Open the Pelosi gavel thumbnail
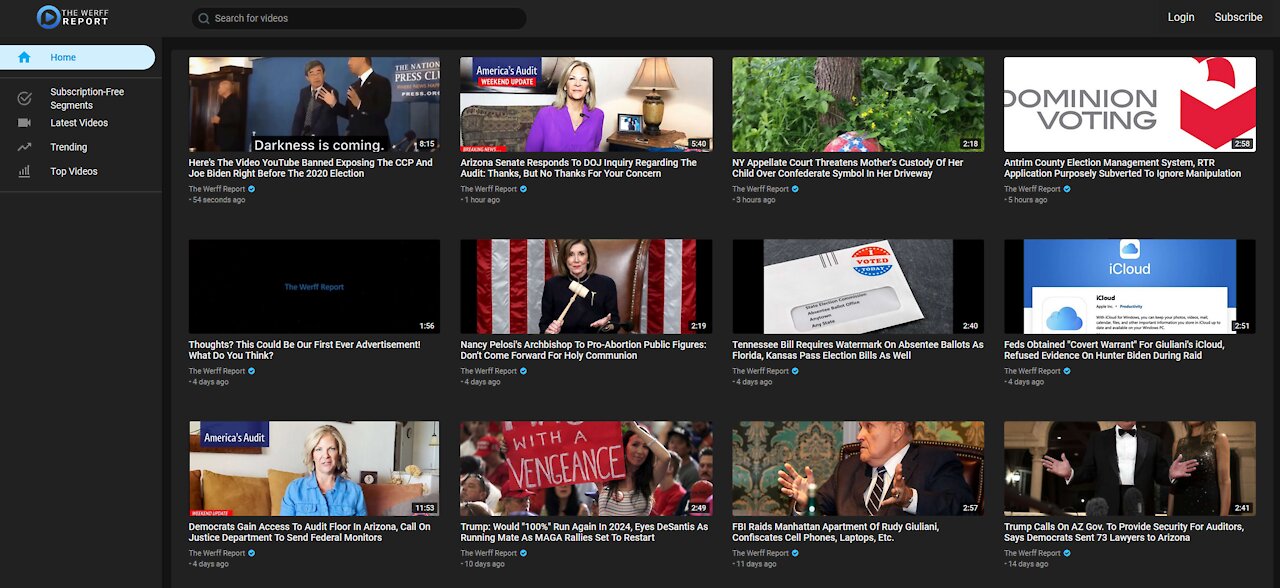 [586, 286]
